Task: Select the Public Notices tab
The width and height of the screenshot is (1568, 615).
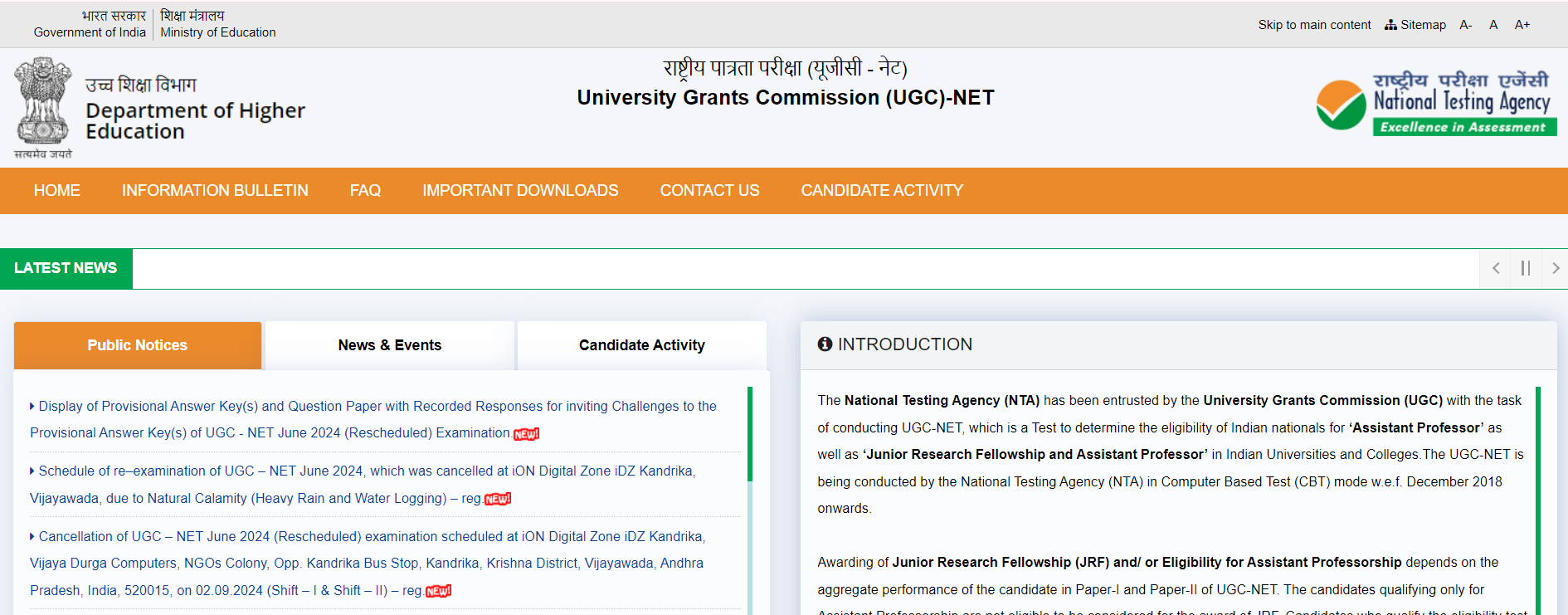Action: [138, 345]
